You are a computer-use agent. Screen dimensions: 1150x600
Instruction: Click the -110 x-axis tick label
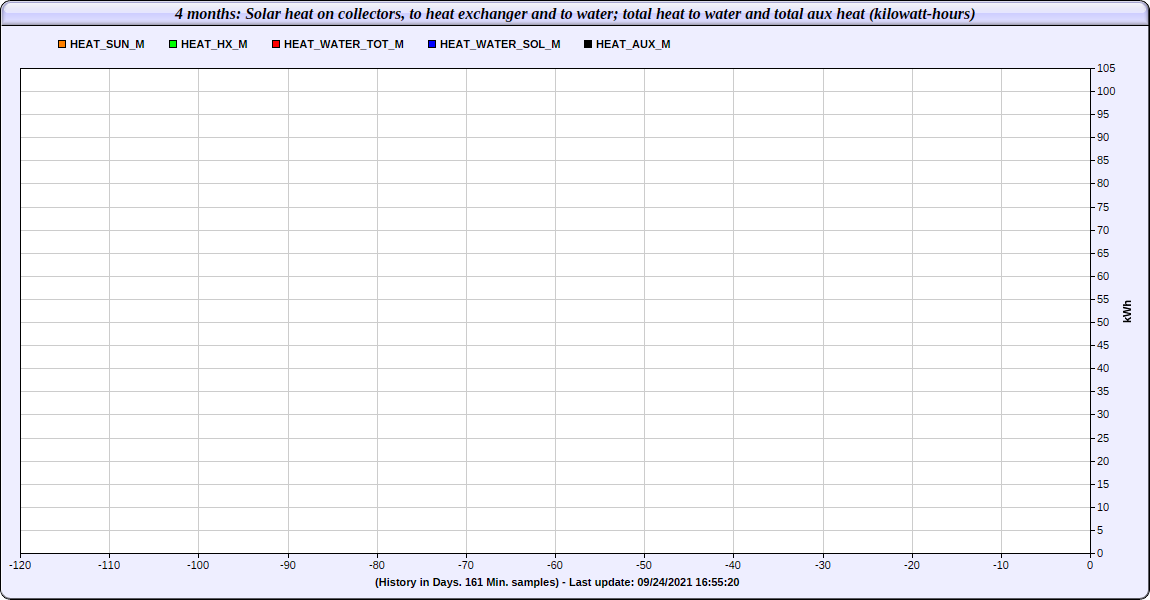tap(109, 565)
